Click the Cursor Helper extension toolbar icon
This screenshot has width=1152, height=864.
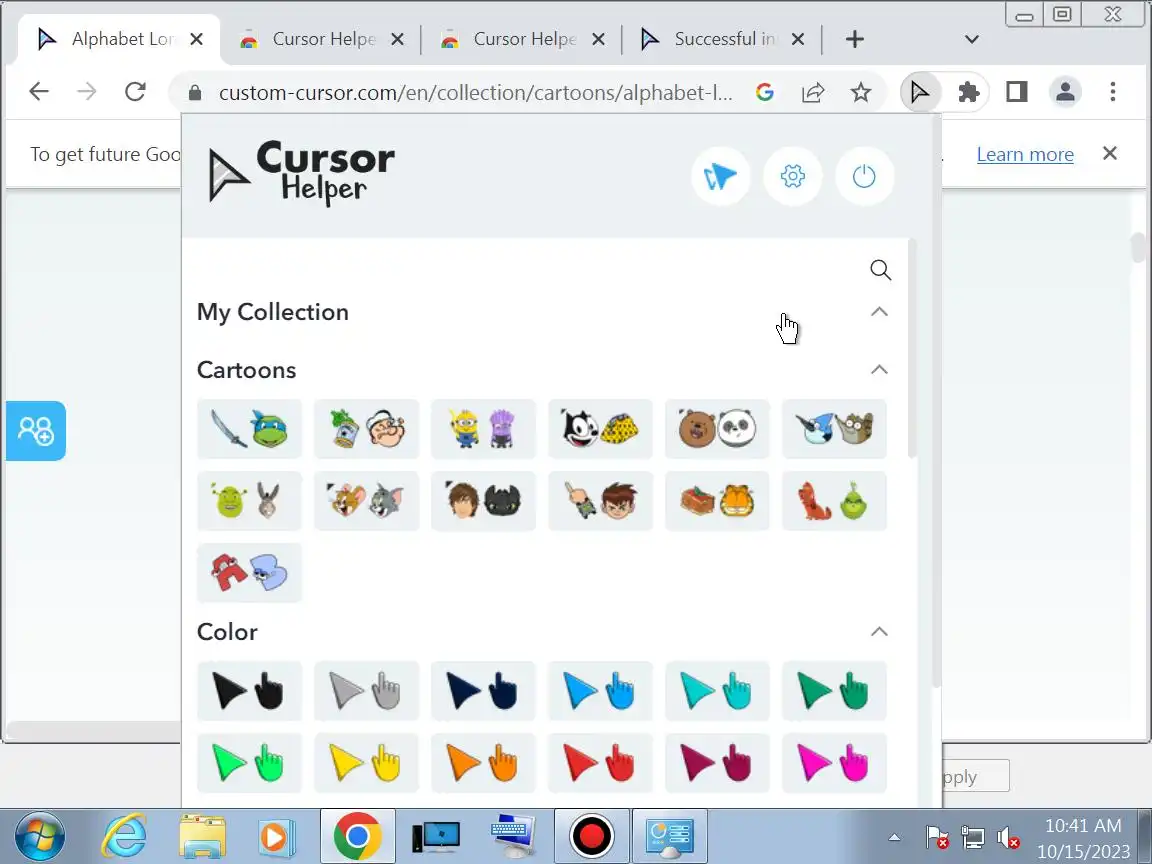pos(920,92)
